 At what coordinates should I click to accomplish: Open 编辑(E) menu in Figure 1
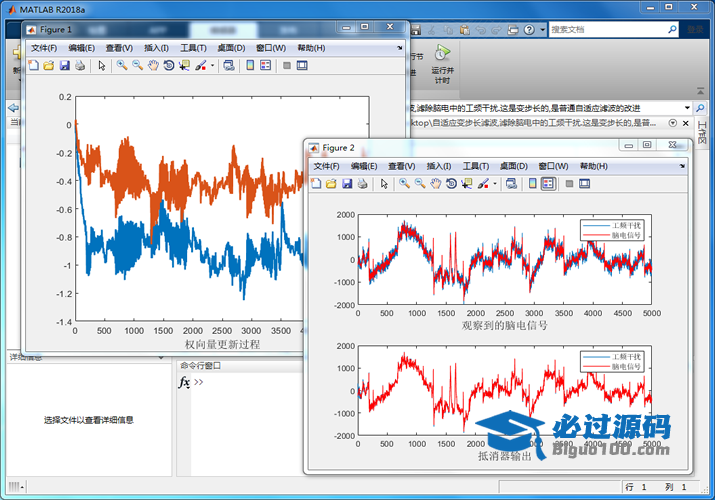point(82,48)
